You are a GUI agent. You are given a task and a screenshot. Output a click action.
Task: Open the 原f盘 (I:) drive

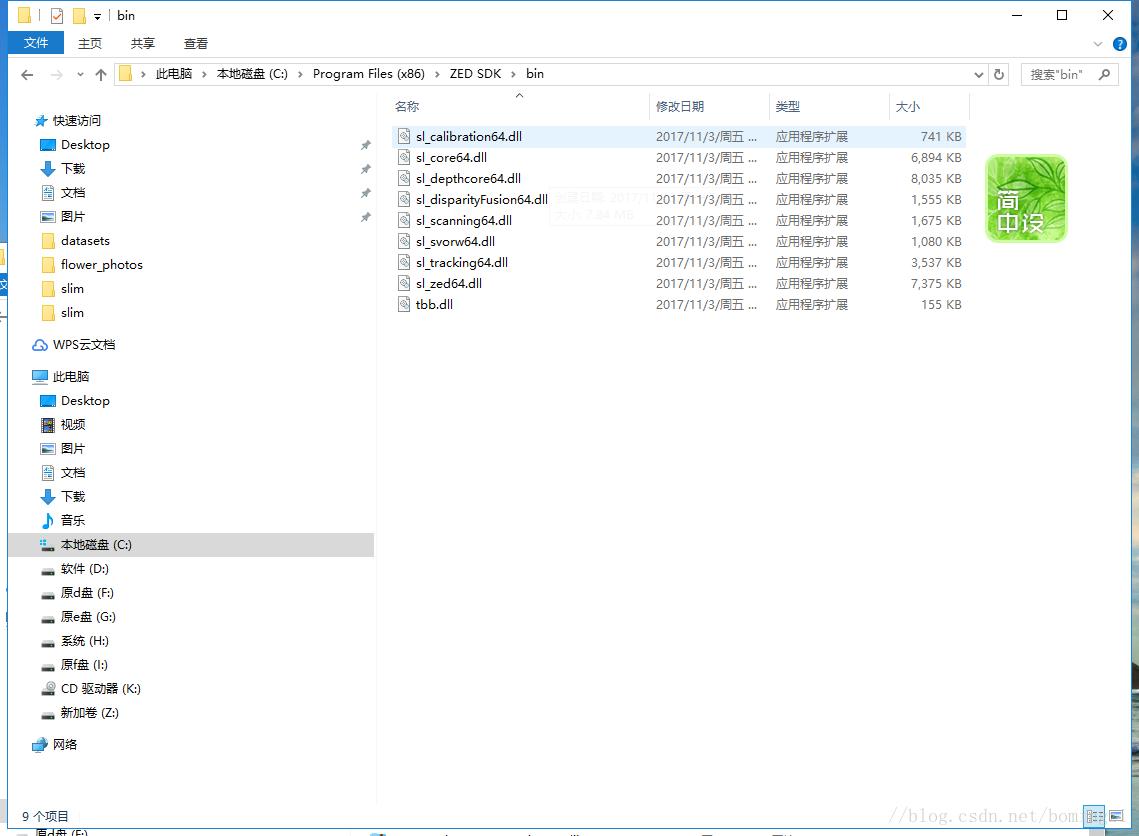click(84, 665)
